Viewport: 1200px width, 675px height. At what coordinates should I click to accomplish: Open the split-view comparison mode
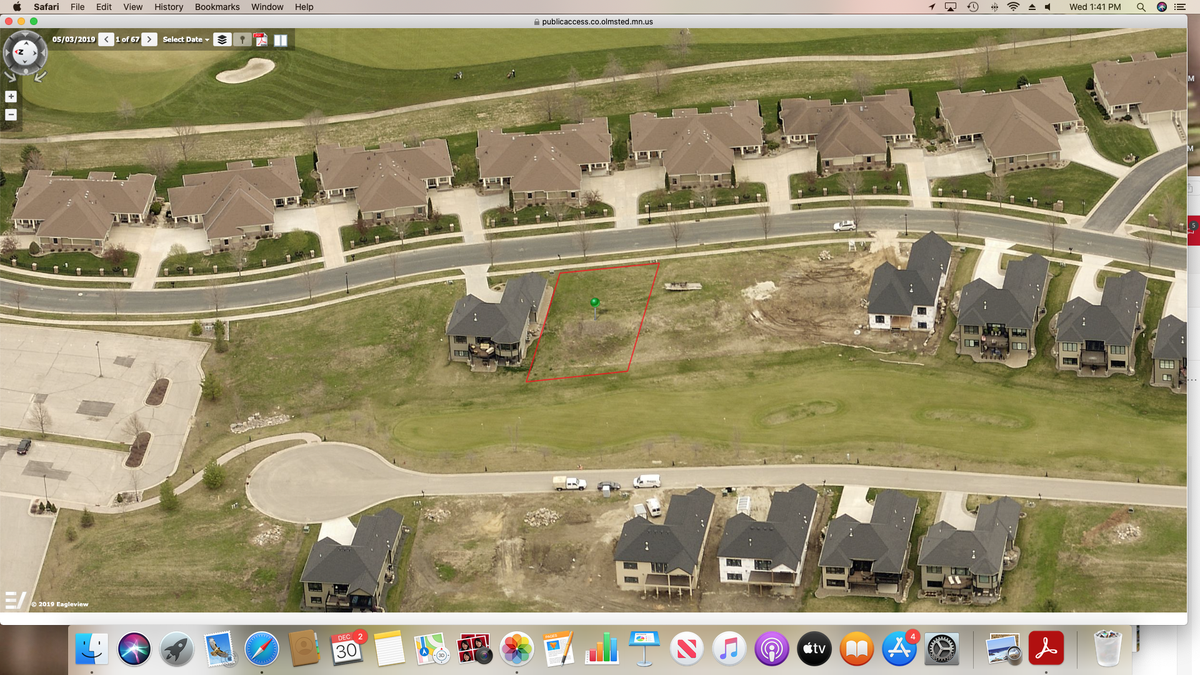282,40
